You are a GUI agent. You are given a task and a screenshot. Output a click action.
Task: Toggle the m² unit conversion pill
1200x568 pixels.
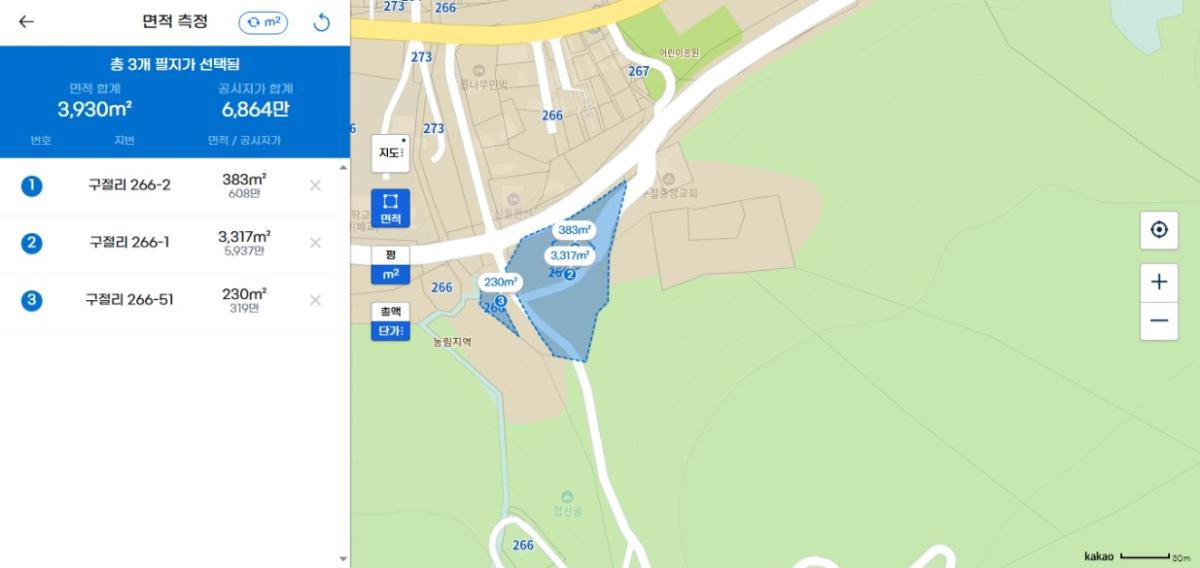coord(263,22)
